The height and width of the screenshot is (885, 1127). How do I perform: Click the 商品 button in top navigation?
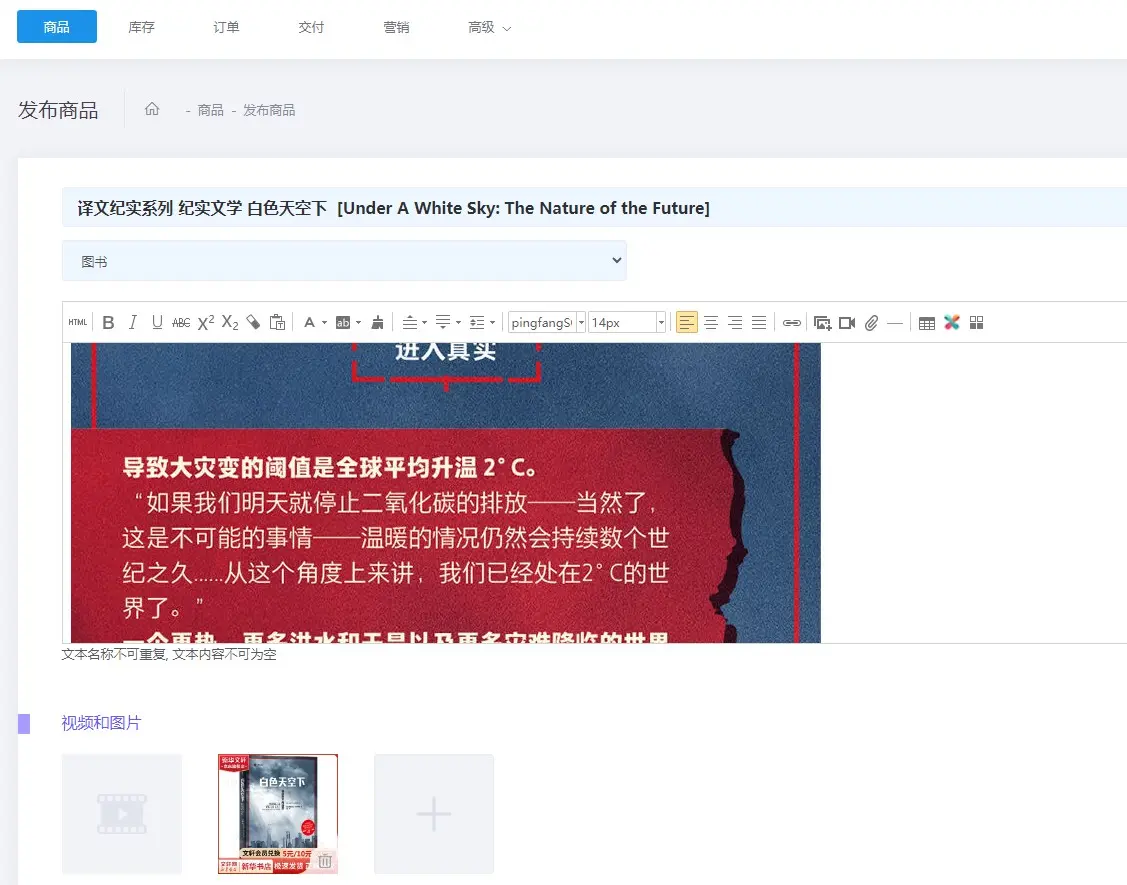pyautogui.click(x=57, y=27)
